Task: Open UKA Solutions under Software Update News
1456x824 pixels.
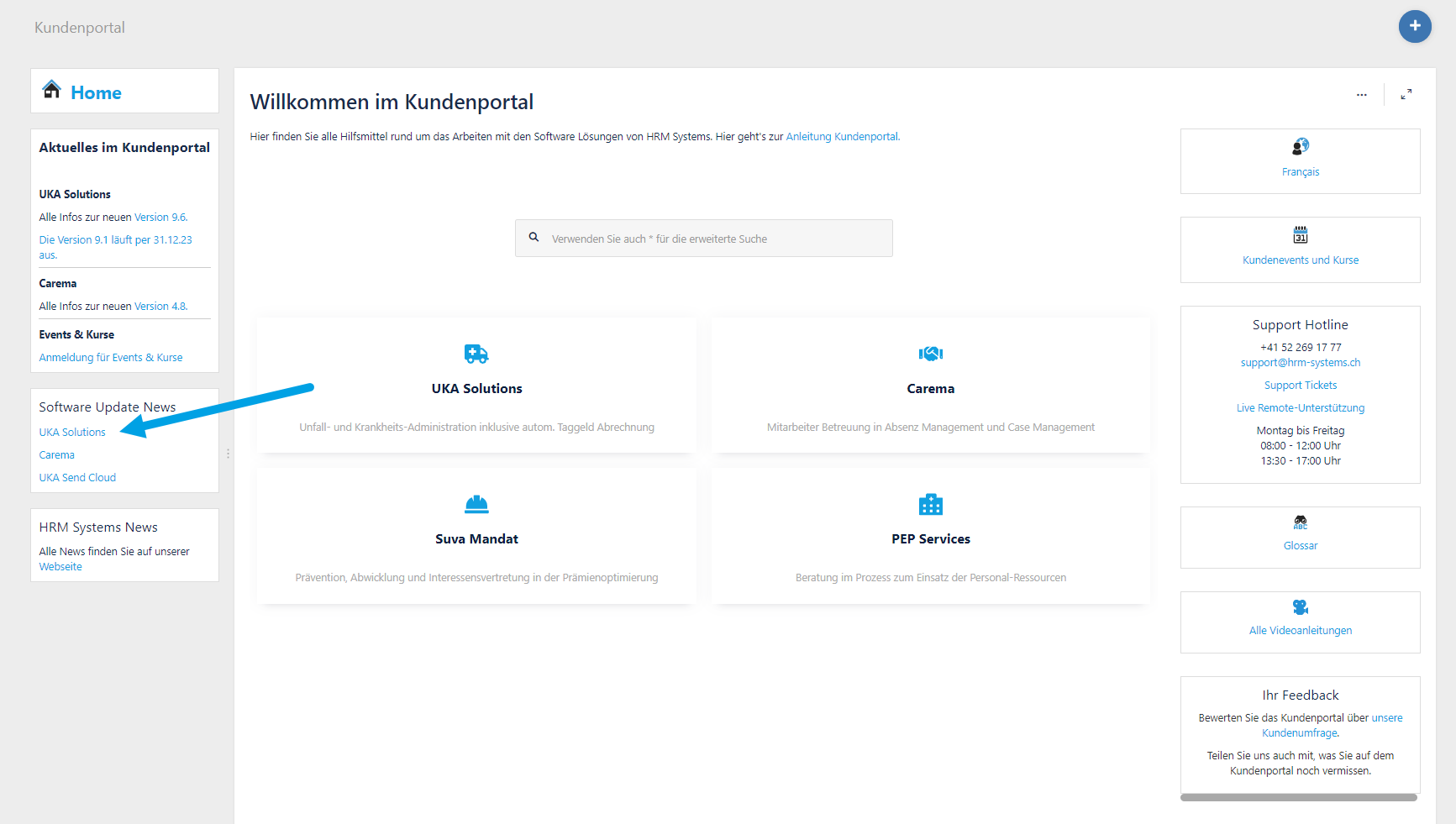Action: (x=72, y=432)
